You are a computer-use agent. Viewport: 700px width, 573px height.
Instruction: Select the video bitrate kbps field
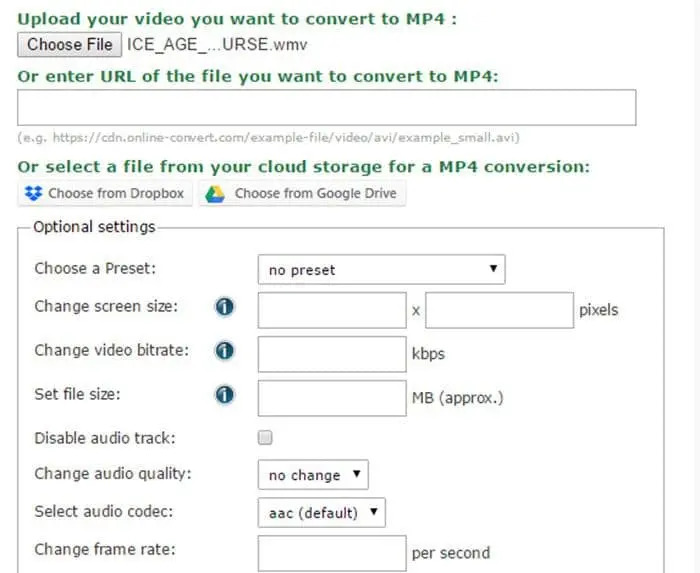click(332, 354)
